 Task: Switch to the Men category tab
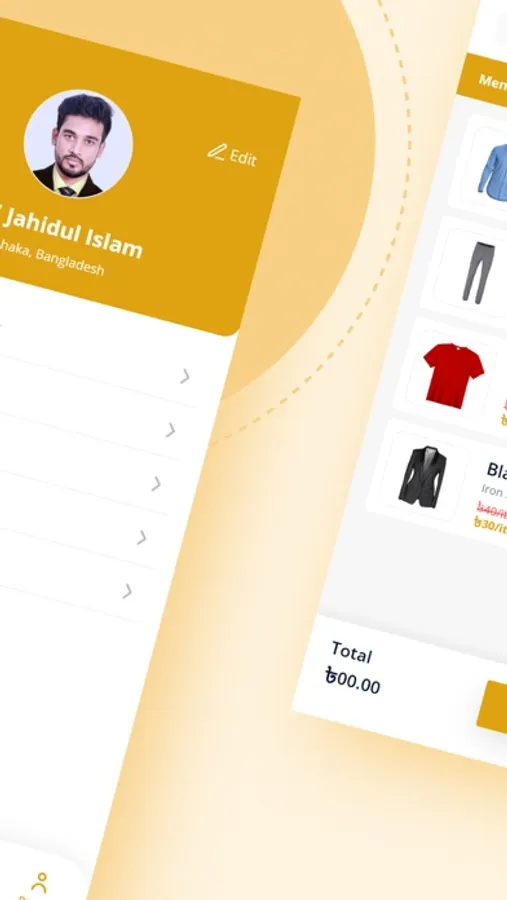493,82
